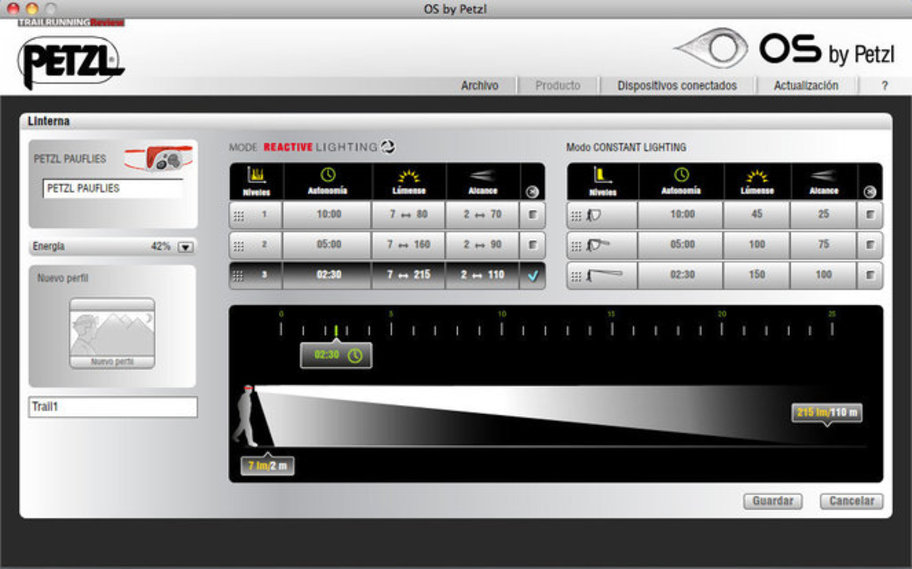Screen dimensions: 912x569
Task: Click the Nuevo perfil thumbnail
Action: pyautogui.click(x=112, y=333)
